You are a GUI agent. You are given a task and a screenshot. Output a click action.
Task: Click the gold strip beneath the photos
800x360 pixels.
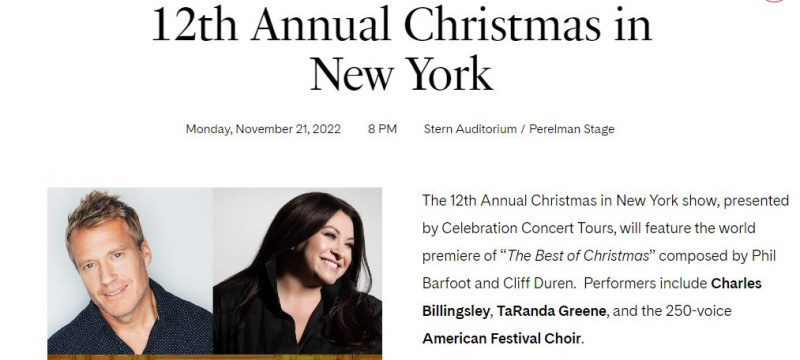tap(214, 357)
